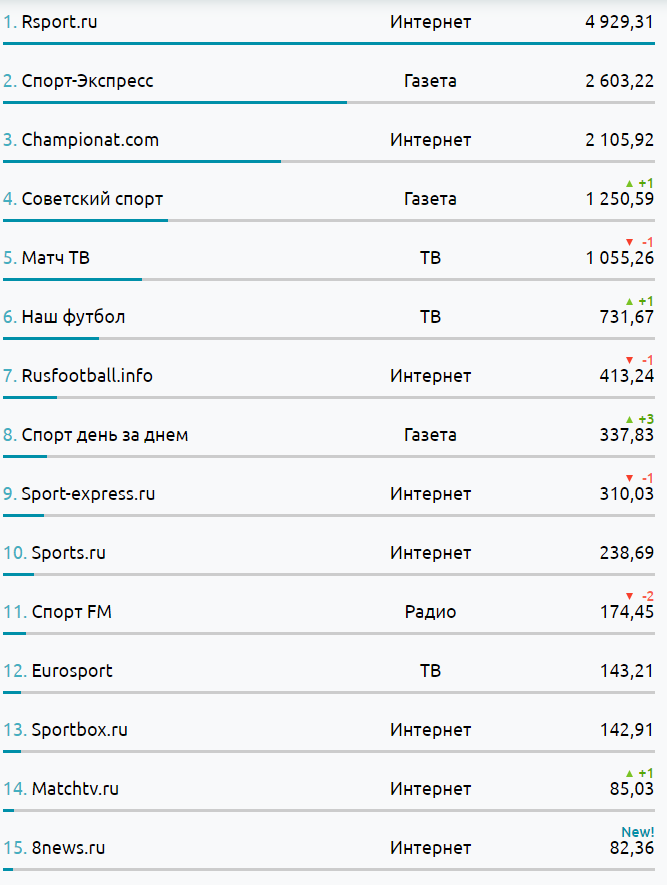Click the green up arrow beside Советский спорт

pyautogui.click(x=629, y=183)
